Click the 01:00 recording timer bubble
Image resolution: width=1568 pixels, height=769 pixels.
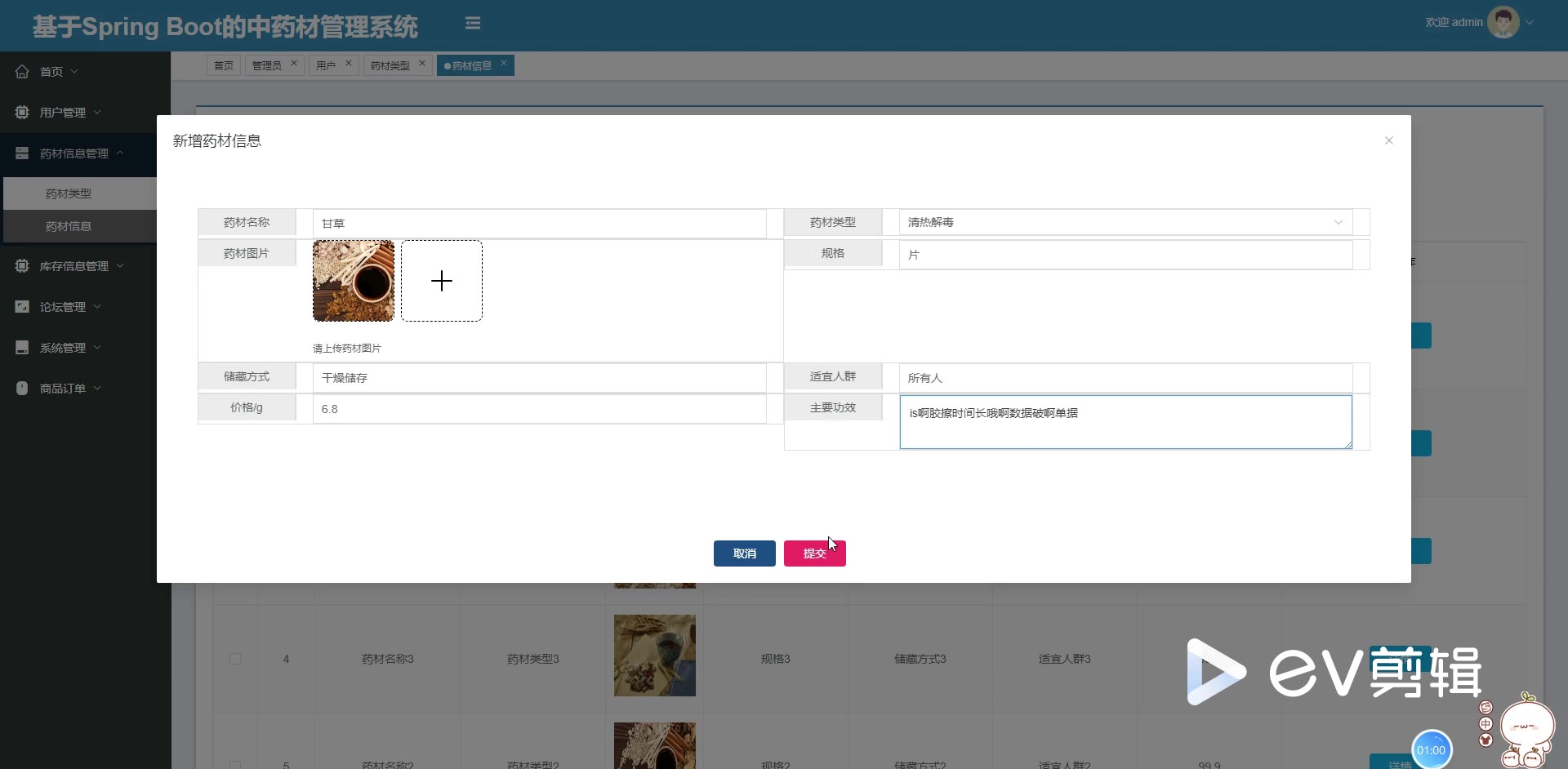coord(1432,749)
